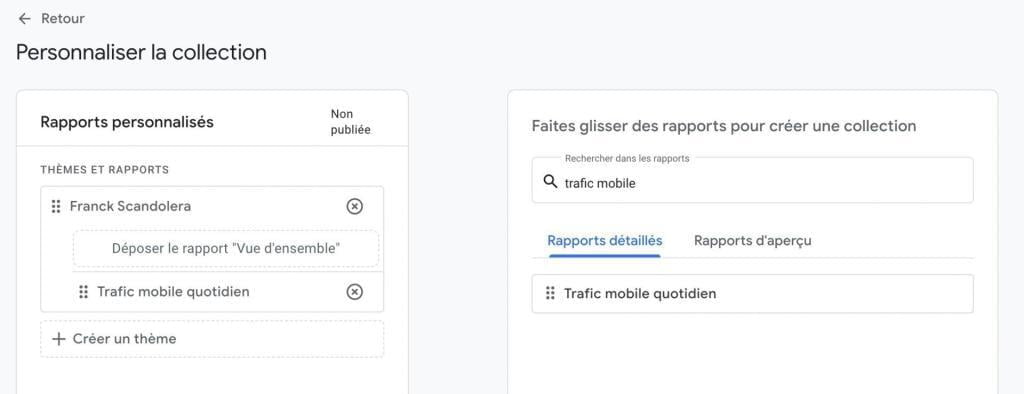
Task: Click the Déposer le rapport "Vue d'ensemble" drop zone
Action: (226, 248)
